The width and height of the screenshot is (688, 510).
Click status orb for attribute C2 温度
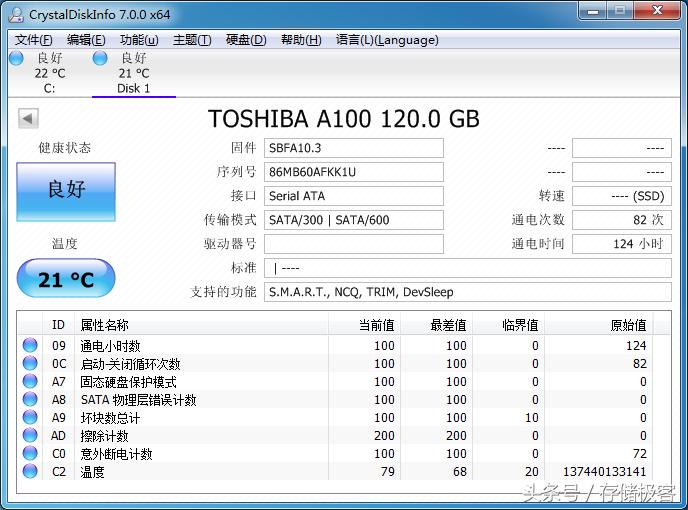tap(30, 472)
